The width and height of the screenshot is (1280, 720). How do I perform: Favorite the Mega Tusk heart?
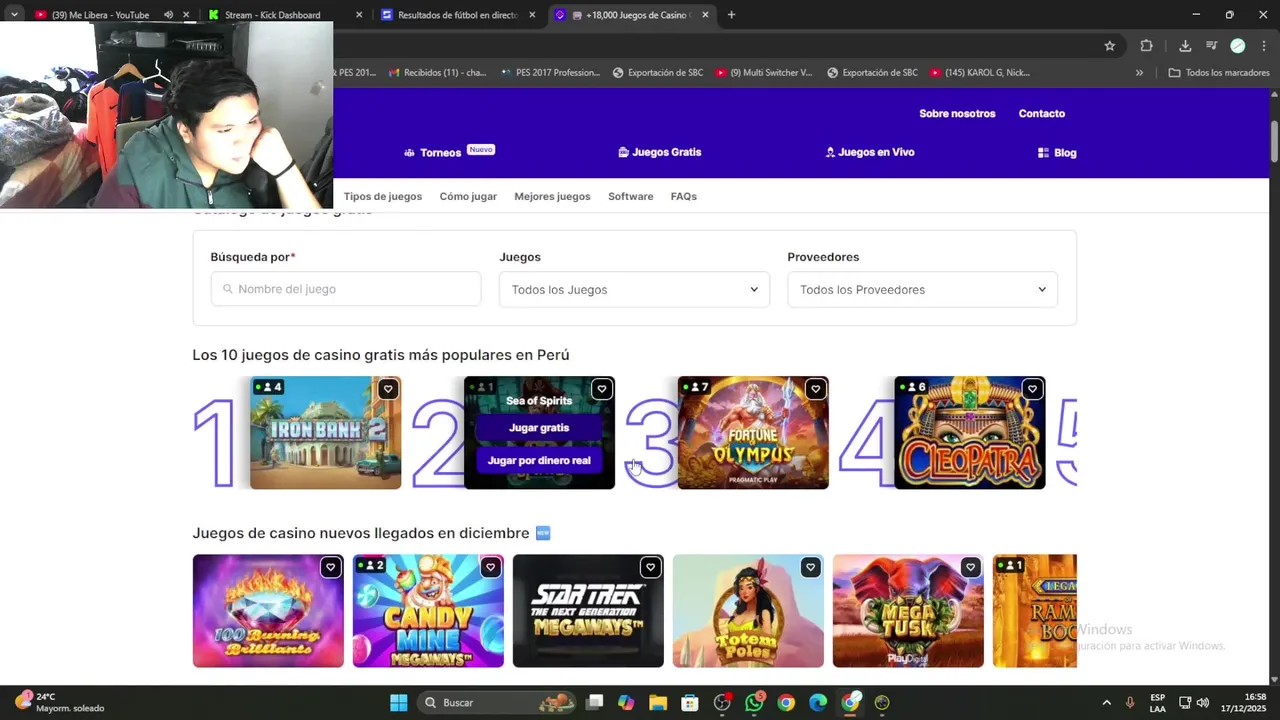[970, 567]
